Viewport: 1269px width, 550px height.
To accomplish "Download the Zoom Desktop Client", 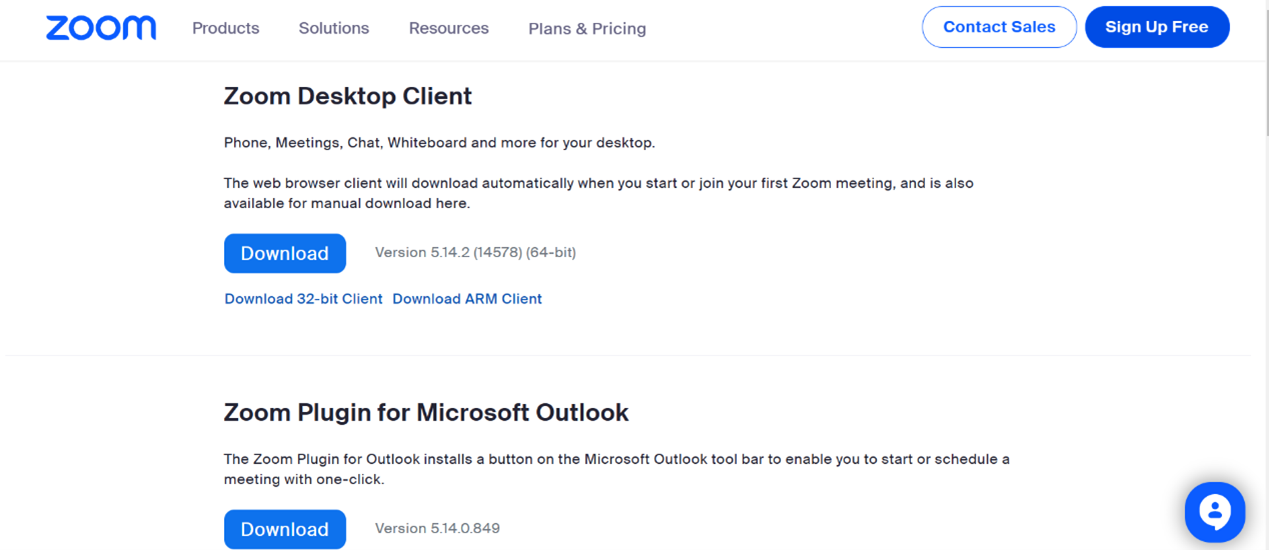I will (285, 253).
